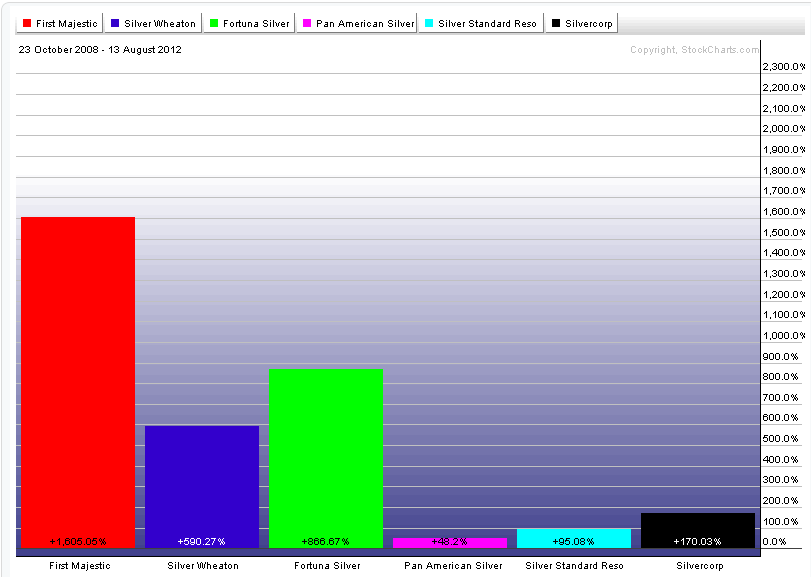
Task: Select the green Fortuna Silver bar
Action: (x=326, y=450)
